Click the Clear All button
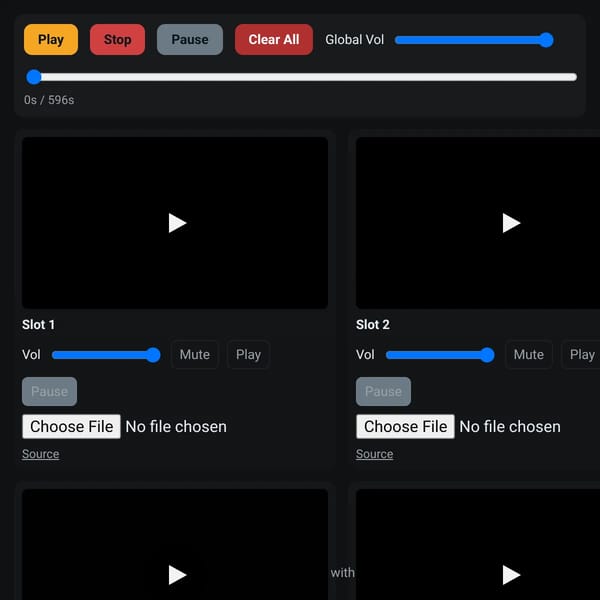The height and width of the screenshot is (600, 600). (x=274, y=39)
